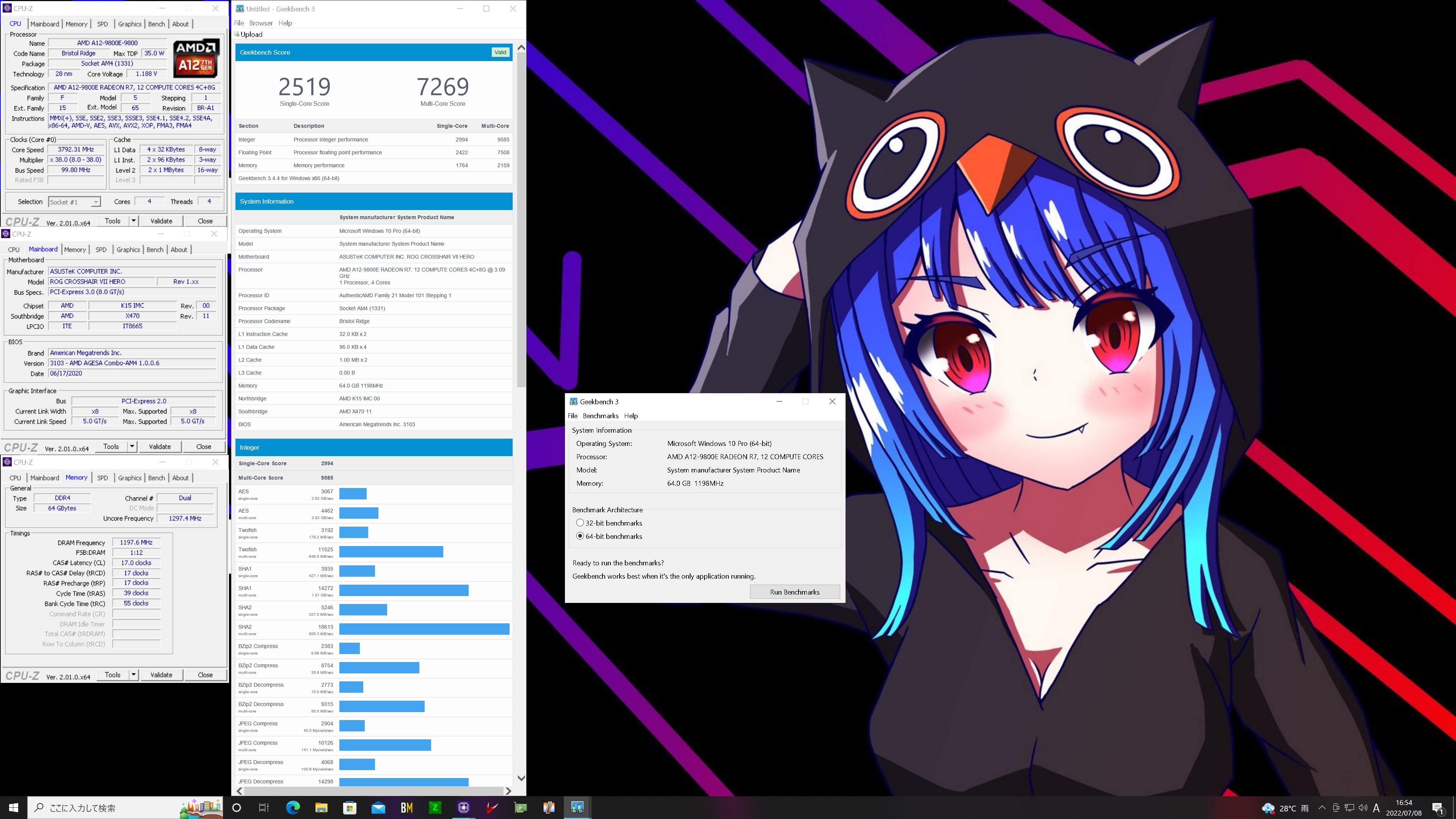Open the Mail app on taskbar
Image resolution: width=1456 pixels, height=819 pixels.
click(378, 808)
